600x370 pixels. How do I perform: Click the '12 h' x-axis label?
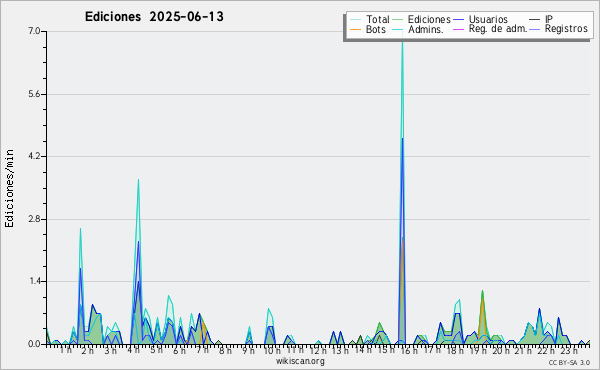(x=318, y=350)
